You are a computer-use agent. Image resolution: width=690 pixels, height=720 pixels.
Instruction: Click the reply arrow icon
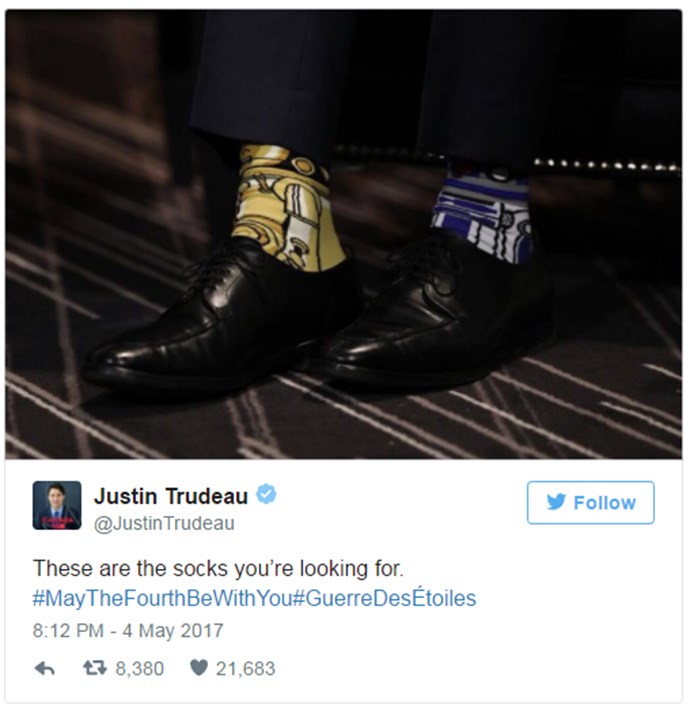(45, 669)
